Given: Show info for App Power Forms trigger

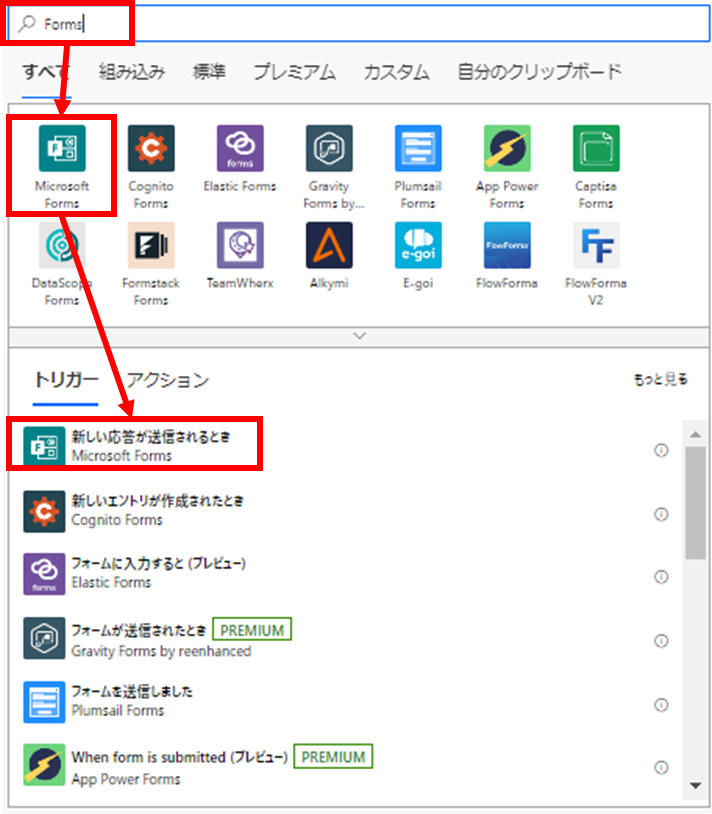Looking at the screenshot, I should [x=661, y=767].
